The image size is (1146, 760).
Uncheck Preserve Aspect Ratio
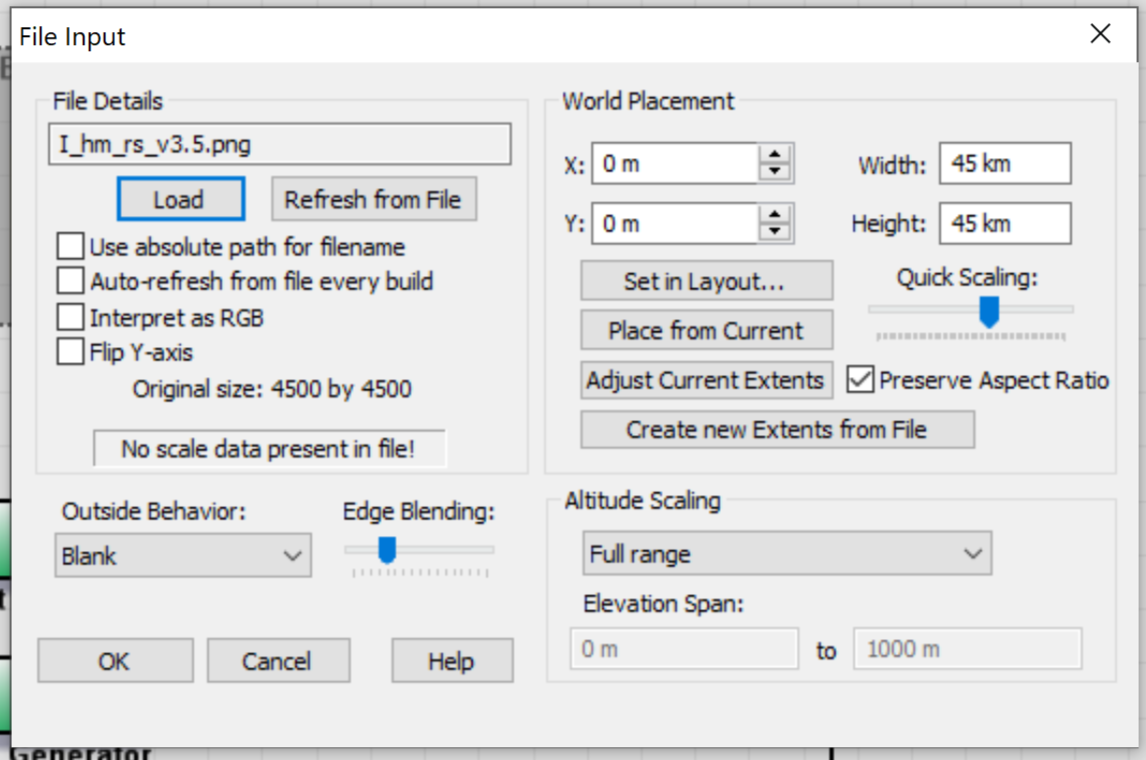point(860,381)
